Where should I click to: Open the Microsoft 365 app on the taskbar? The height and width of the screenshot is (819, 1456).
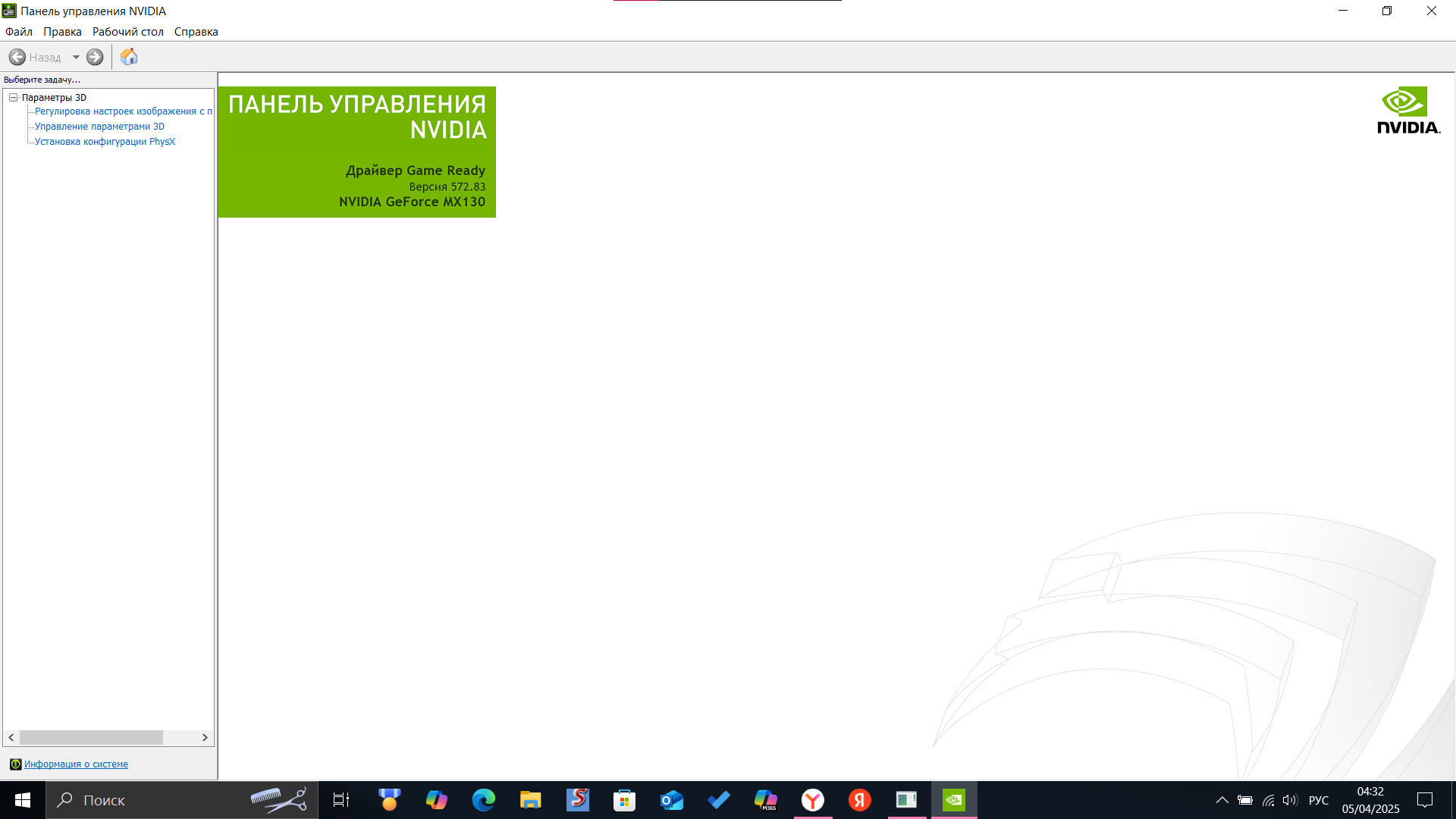(x=765, y=800)
